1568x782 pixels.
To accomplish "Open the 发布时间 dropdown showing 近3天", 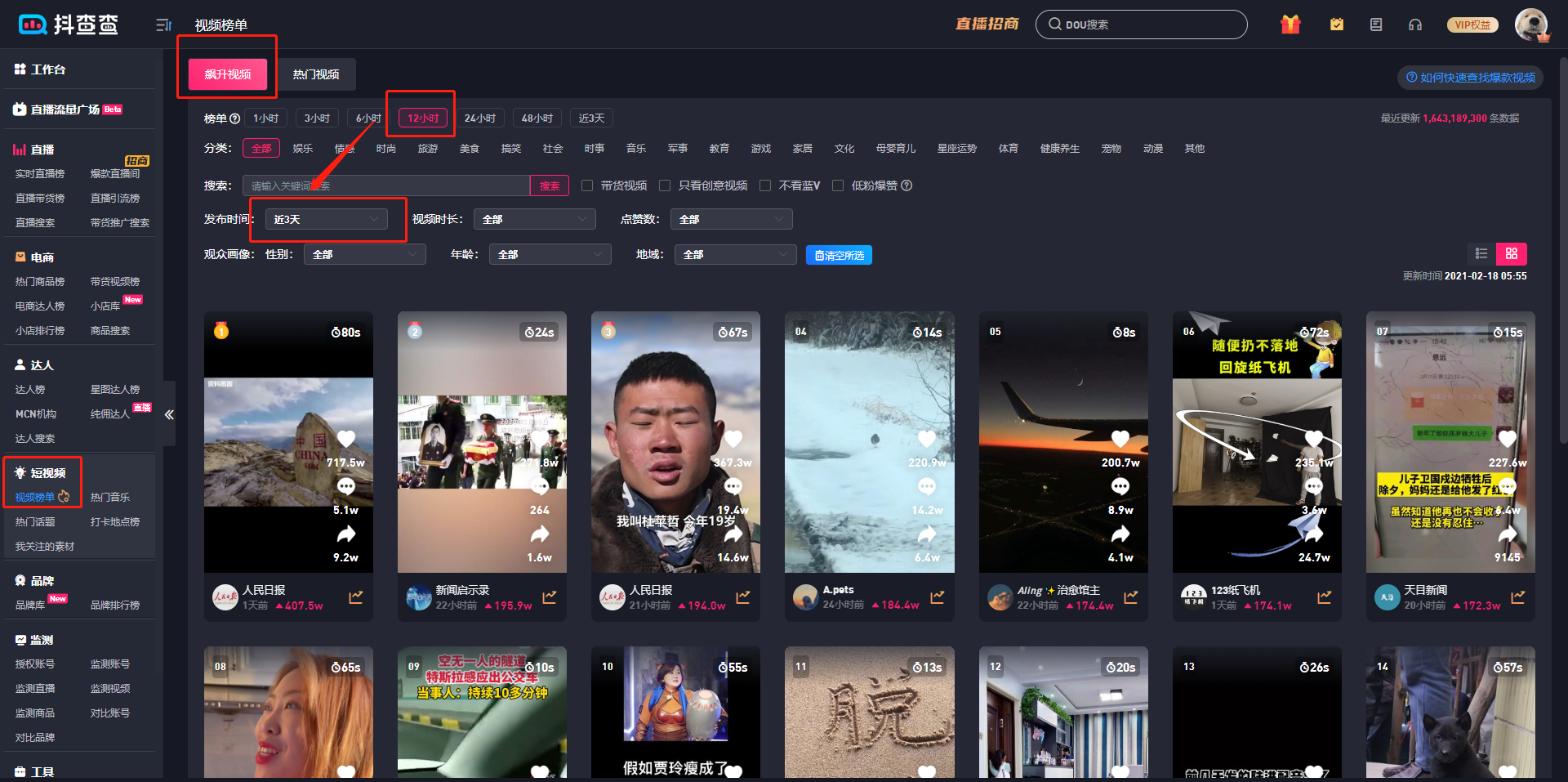I will 327,219.
